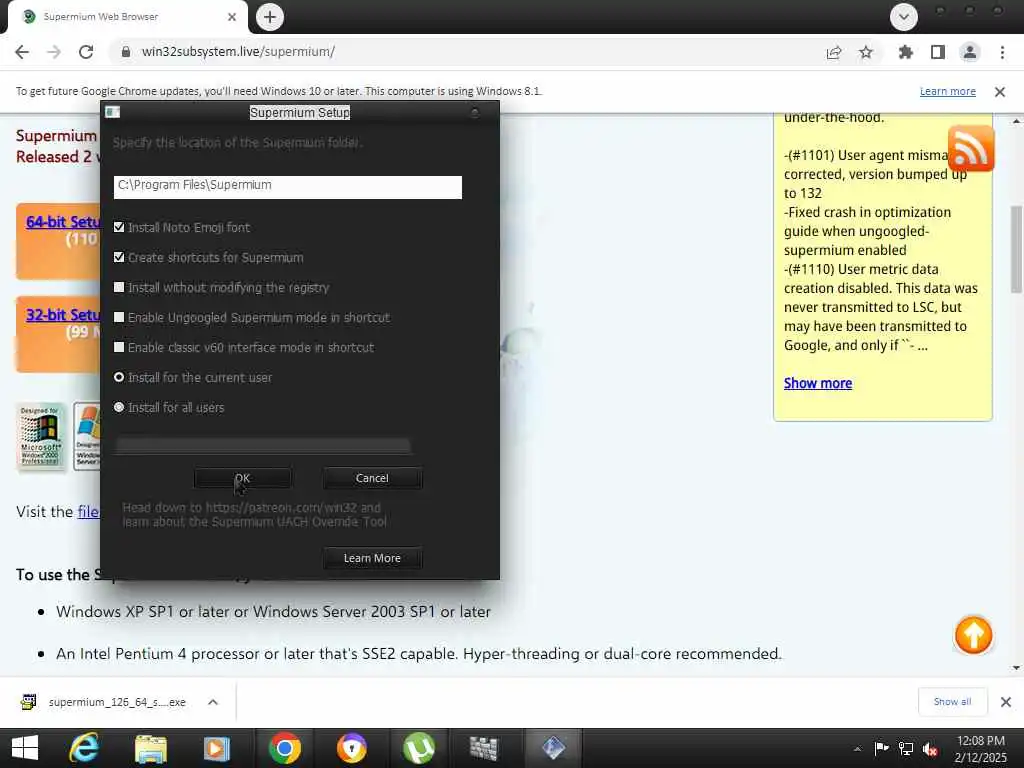
Task: Open File Explorer from taskbar
Action: tap(151, 748)
